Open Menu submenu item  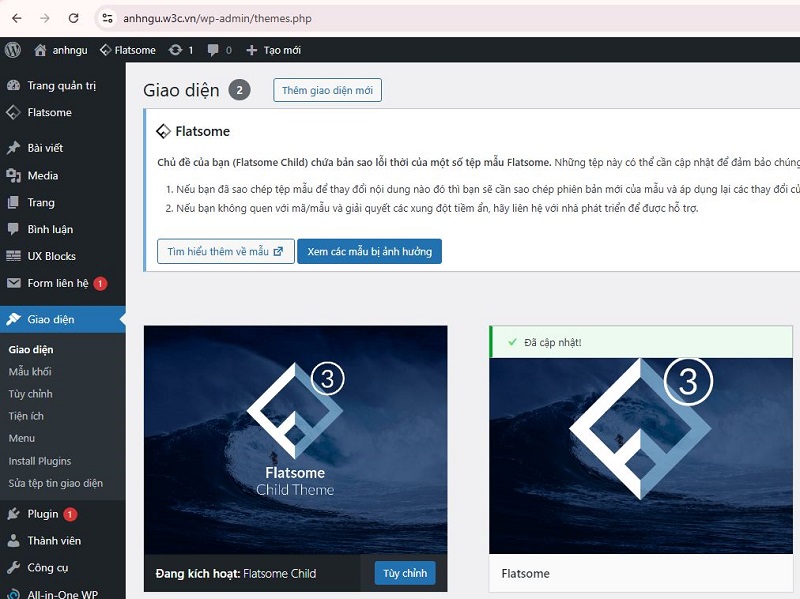point(21,438)
